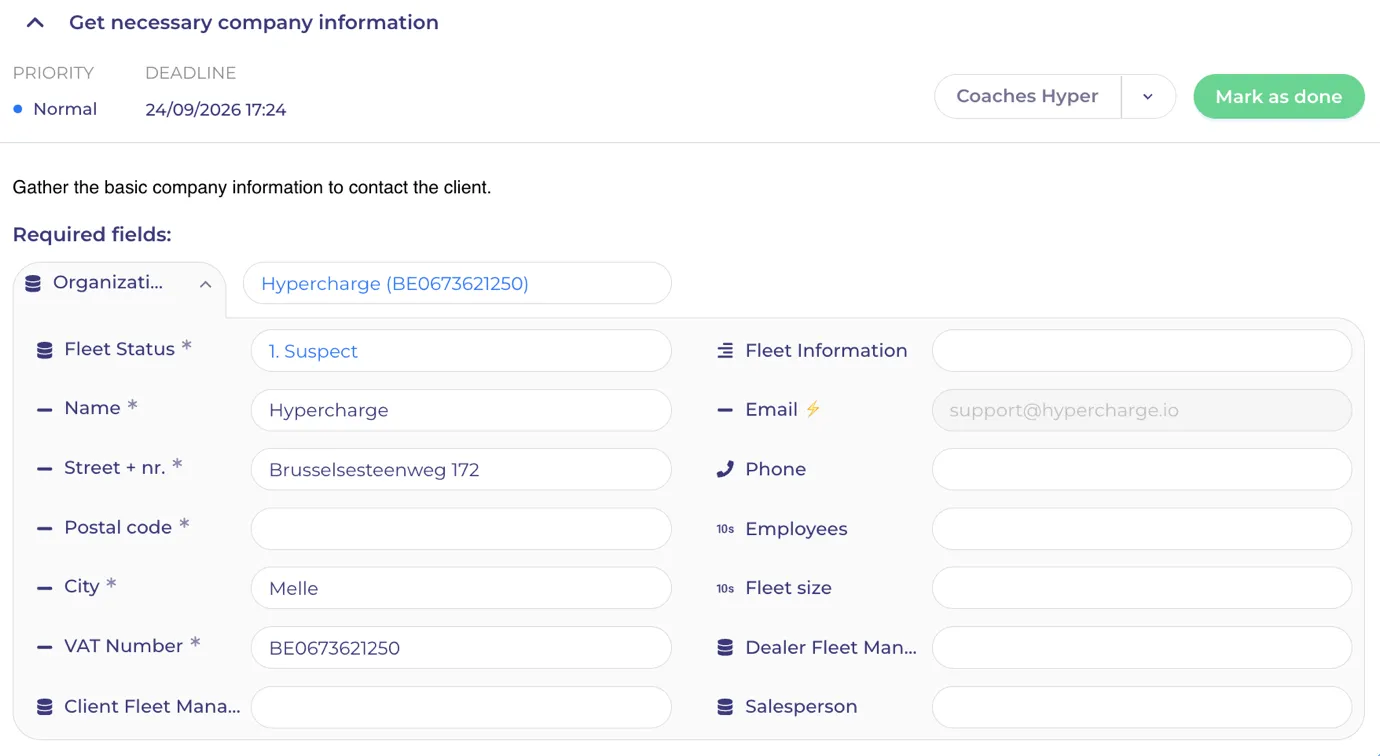
Task: Edit the Name field containing Hypercharge
Action: coord(461,410)
